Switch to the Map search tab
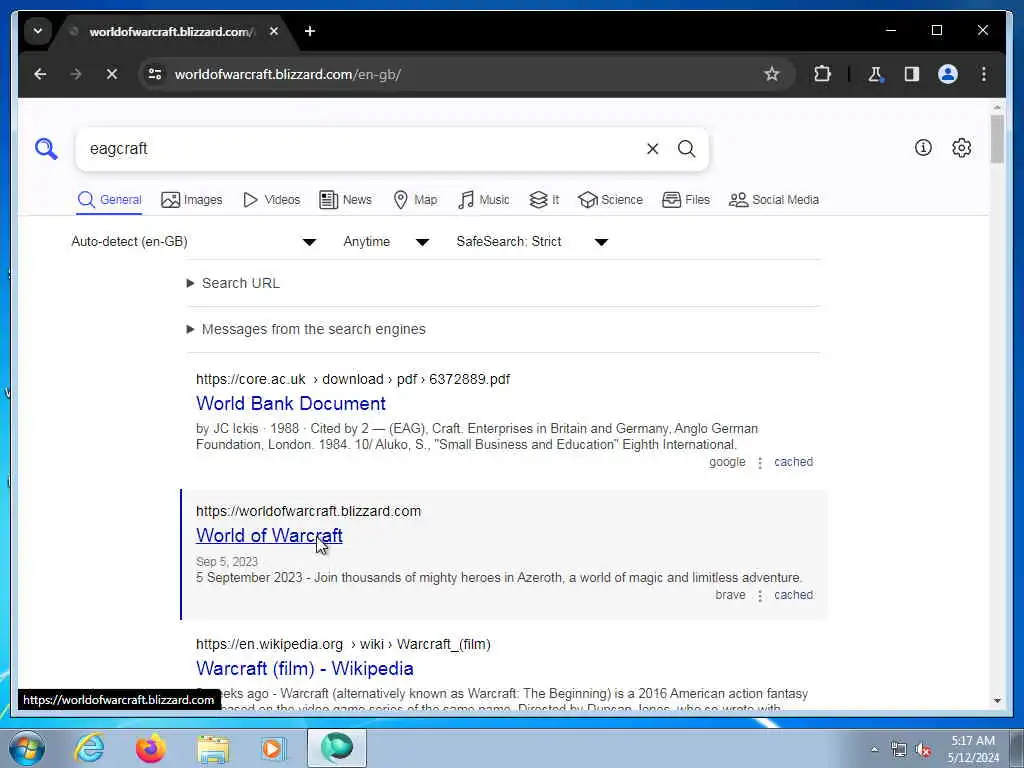Image resolution: width=1024 pixels, height=768 pixels. tap(415, 200)
